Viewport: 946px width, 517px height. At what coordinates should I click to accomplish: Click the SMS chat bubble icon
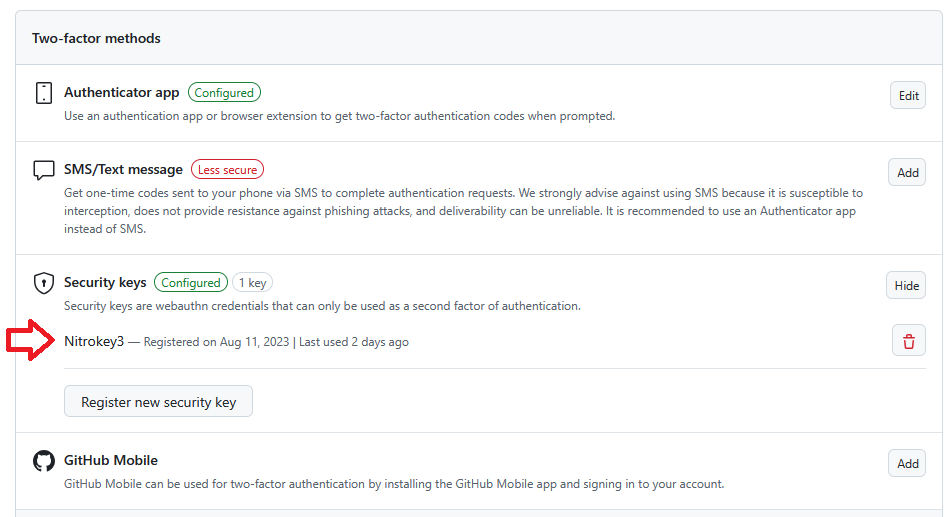tap(43, 170)
